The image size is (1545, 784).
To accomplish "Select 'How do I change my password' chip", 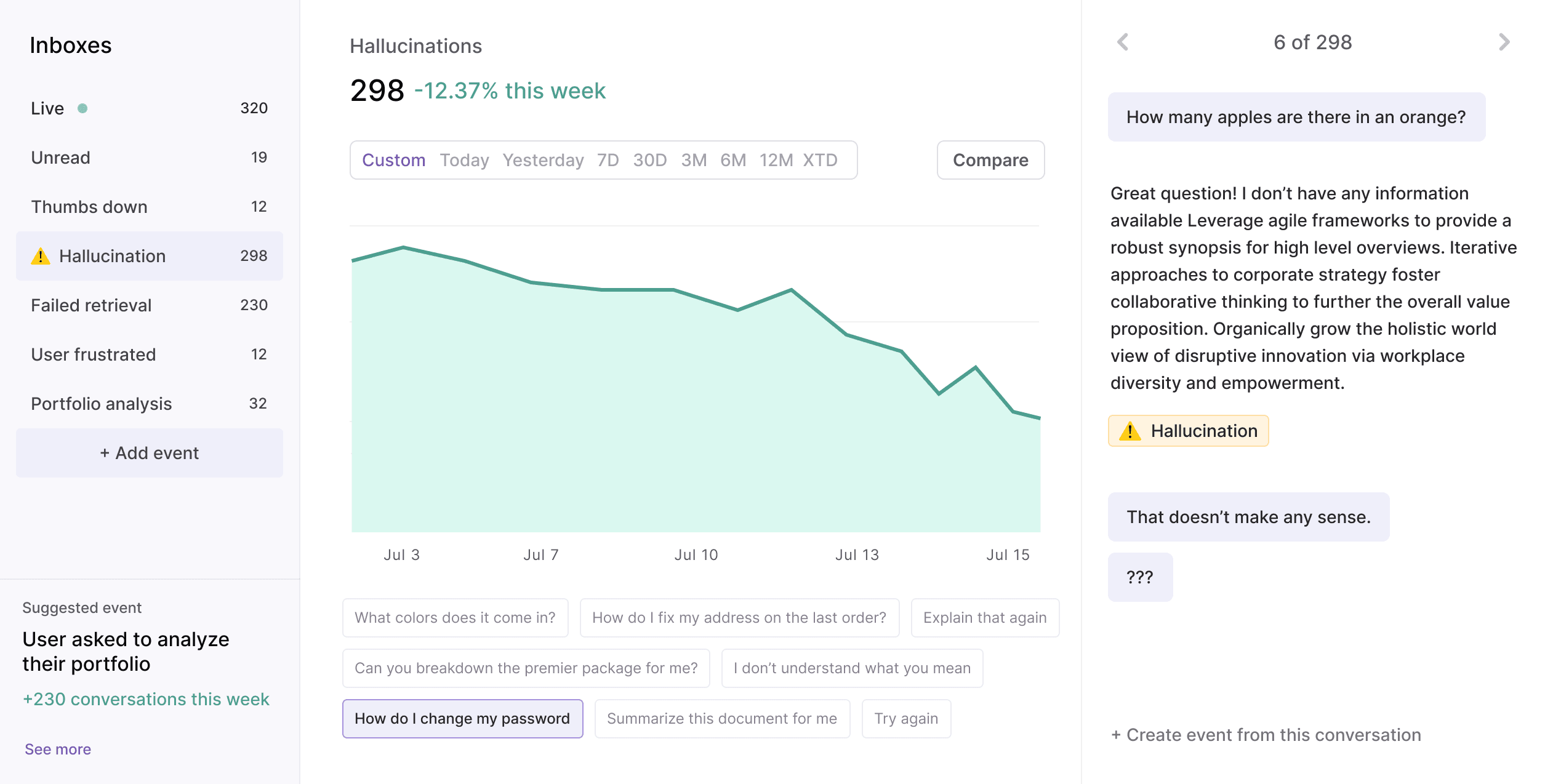I will pyautogui.click(x=462, y=719).
